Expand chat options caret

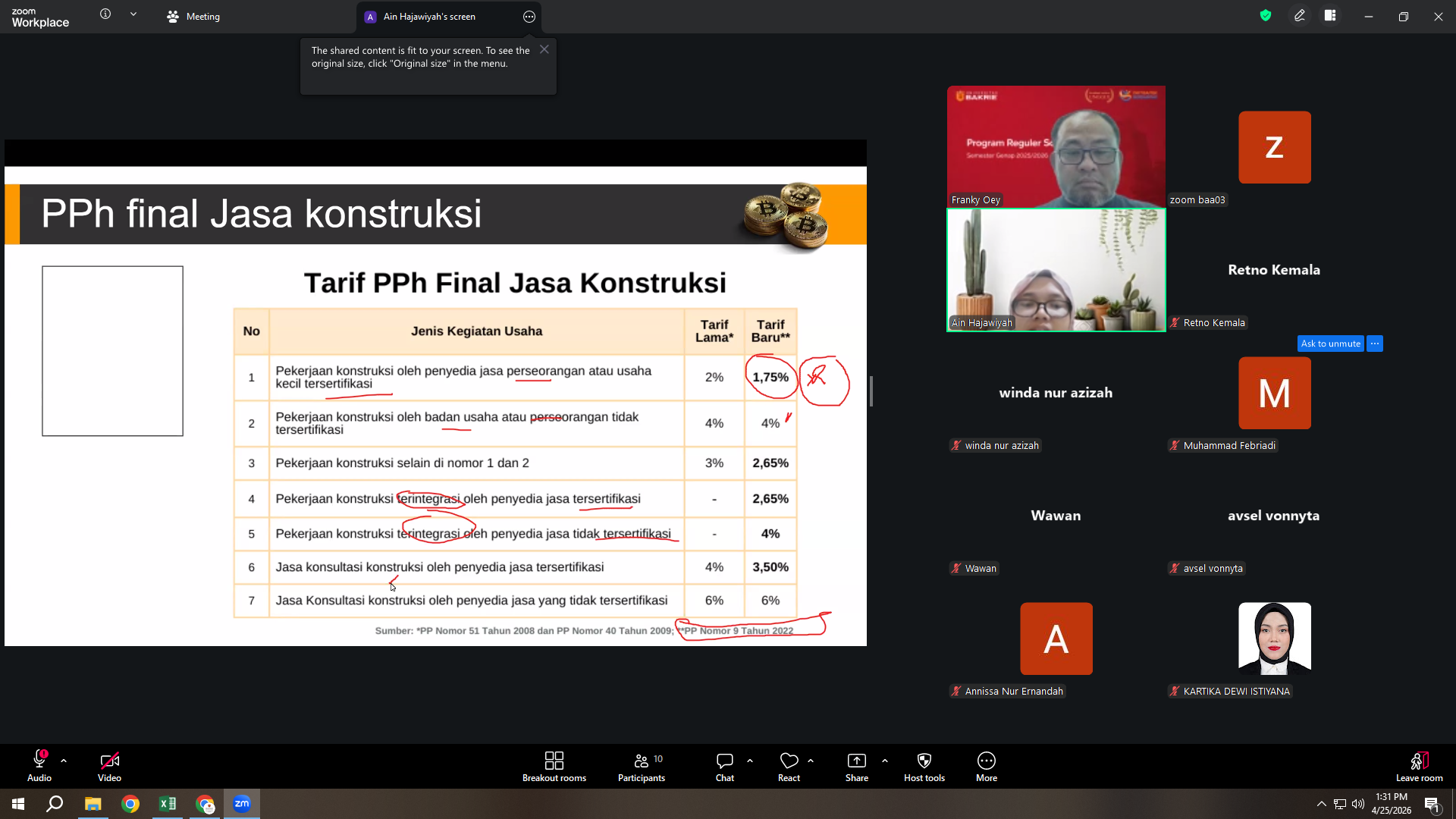coord(750,761)
